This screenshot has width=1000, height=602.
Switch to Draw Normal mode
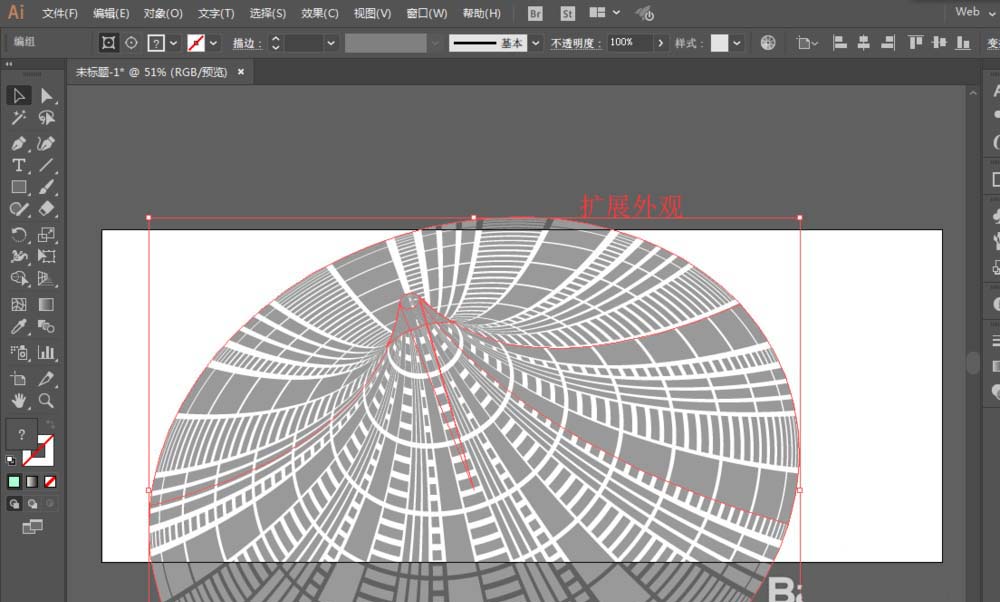[x=13, y=504]
